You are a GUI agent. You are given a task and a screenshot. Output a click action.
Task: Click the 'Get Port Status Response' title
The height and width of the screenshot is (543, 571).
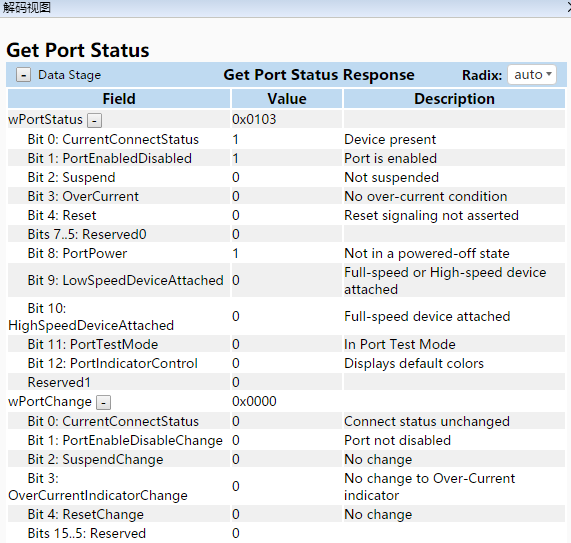tap(319, 75)
